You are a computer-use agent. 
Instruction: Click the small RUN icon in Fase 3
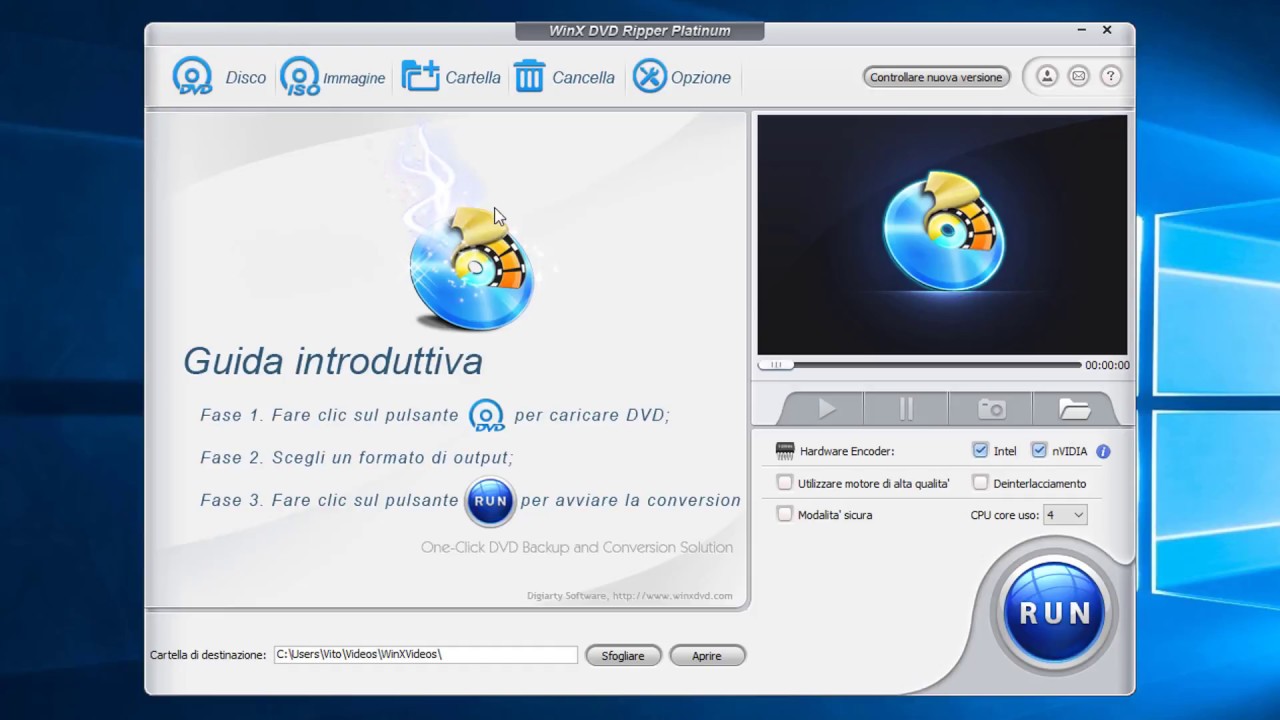(490, 501)
